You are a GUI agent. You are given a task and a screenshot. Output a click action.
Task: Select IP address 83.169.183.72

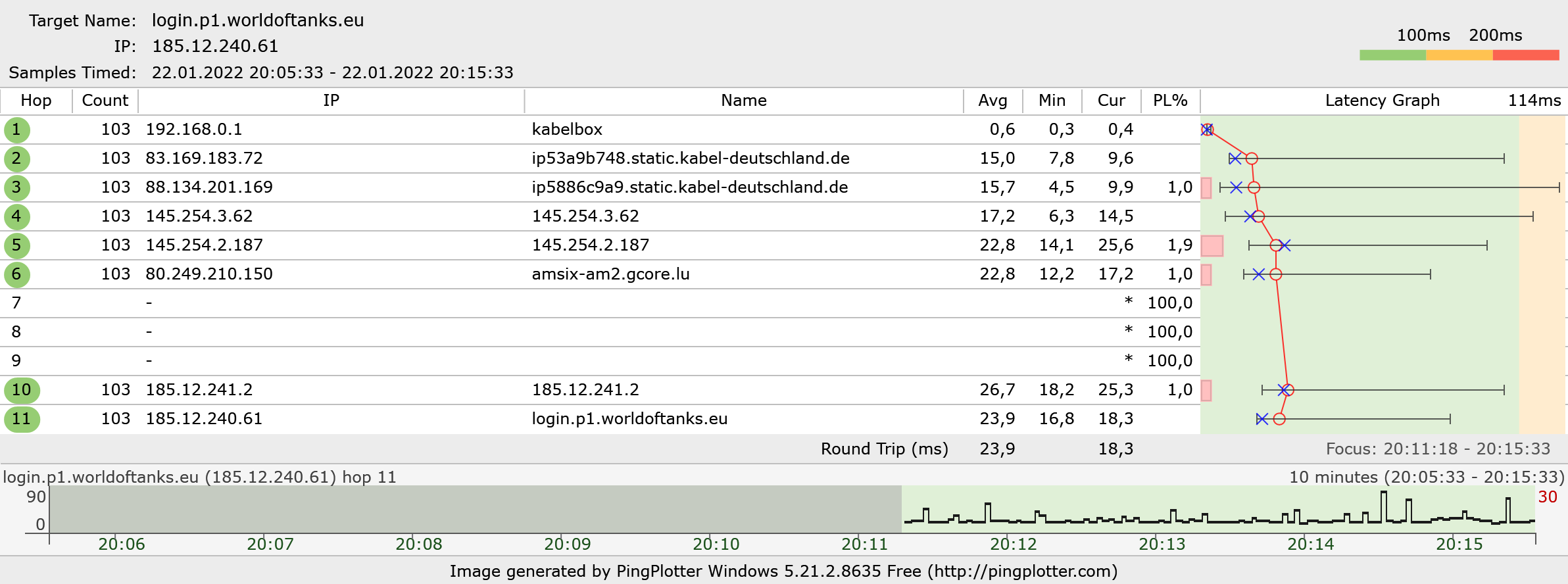[204, 158]
